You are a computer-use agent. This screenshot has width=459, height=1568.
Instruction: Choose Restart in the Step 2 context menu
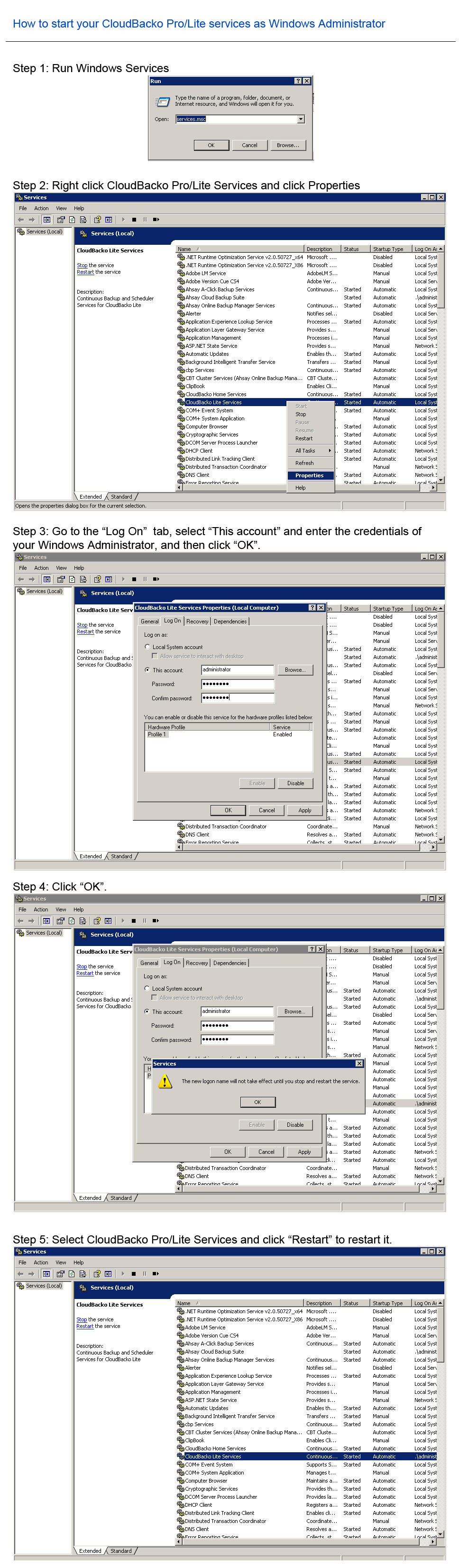(x=311, y=438)
